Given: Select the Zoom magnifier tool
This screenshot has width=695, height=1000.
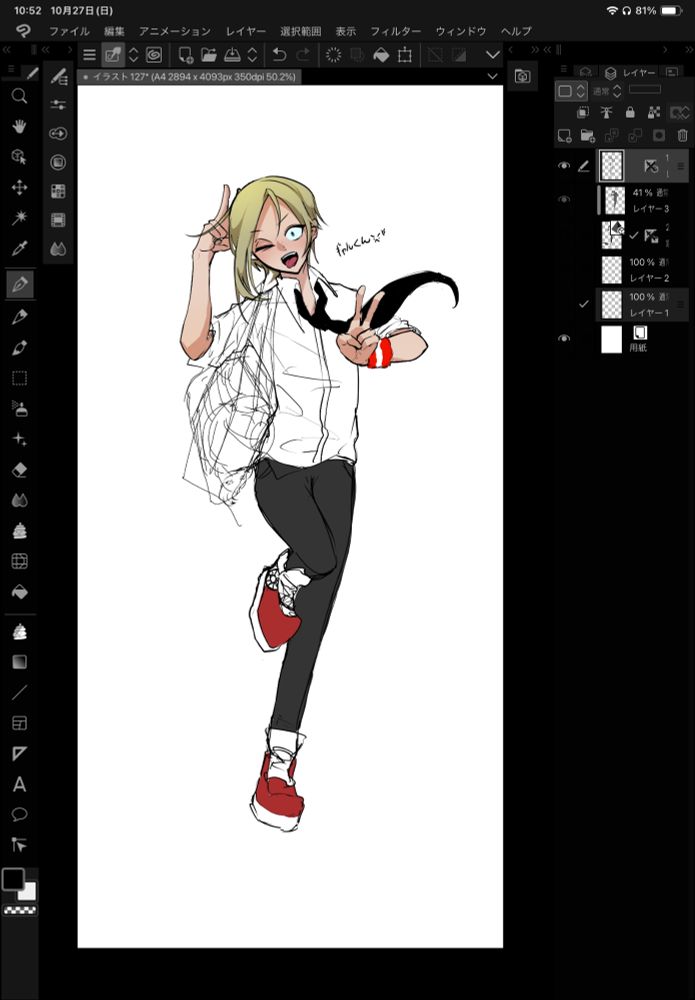Looking at the screenshot, I should 19,96.
